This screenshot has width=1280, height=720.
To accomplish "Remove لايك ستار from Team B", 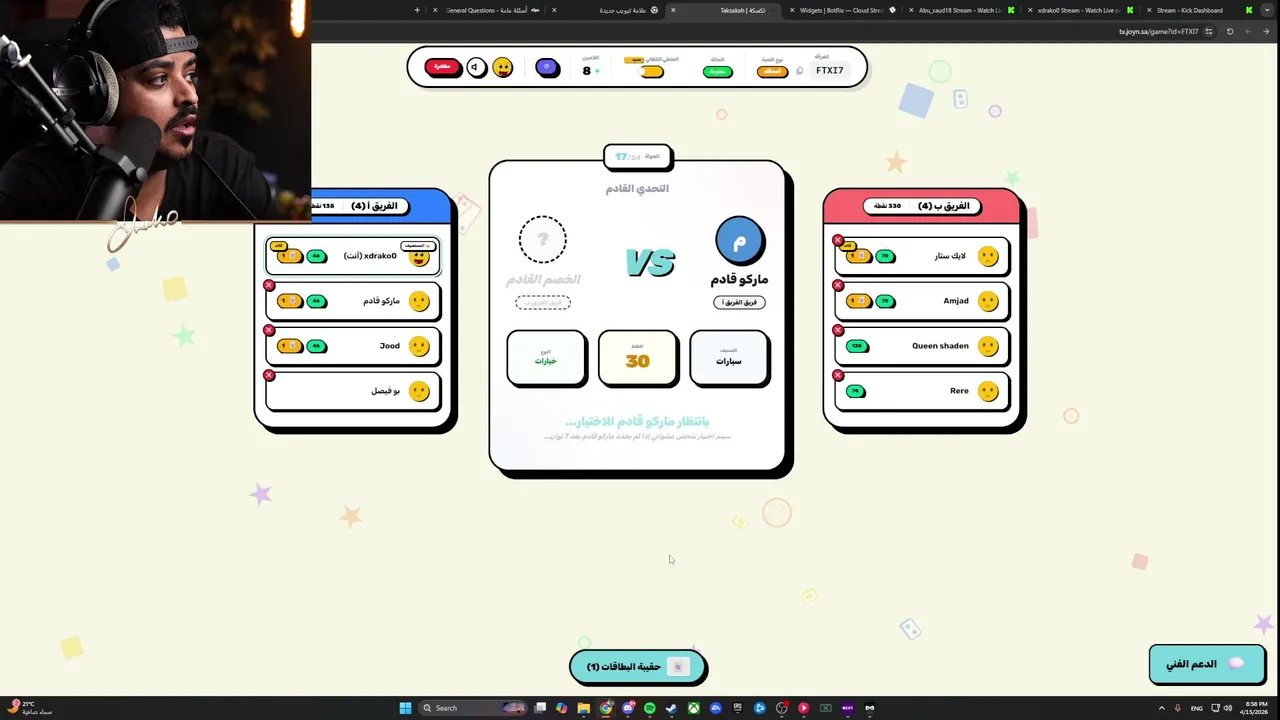I will click(x=838, y=240).
